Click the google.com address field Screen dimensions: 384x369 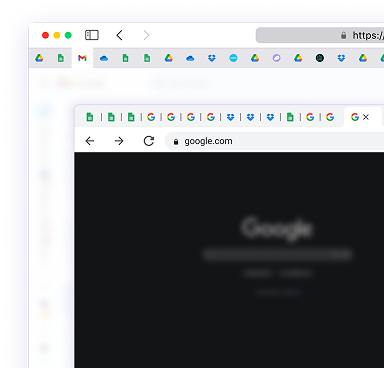click(x=275, y=141)
